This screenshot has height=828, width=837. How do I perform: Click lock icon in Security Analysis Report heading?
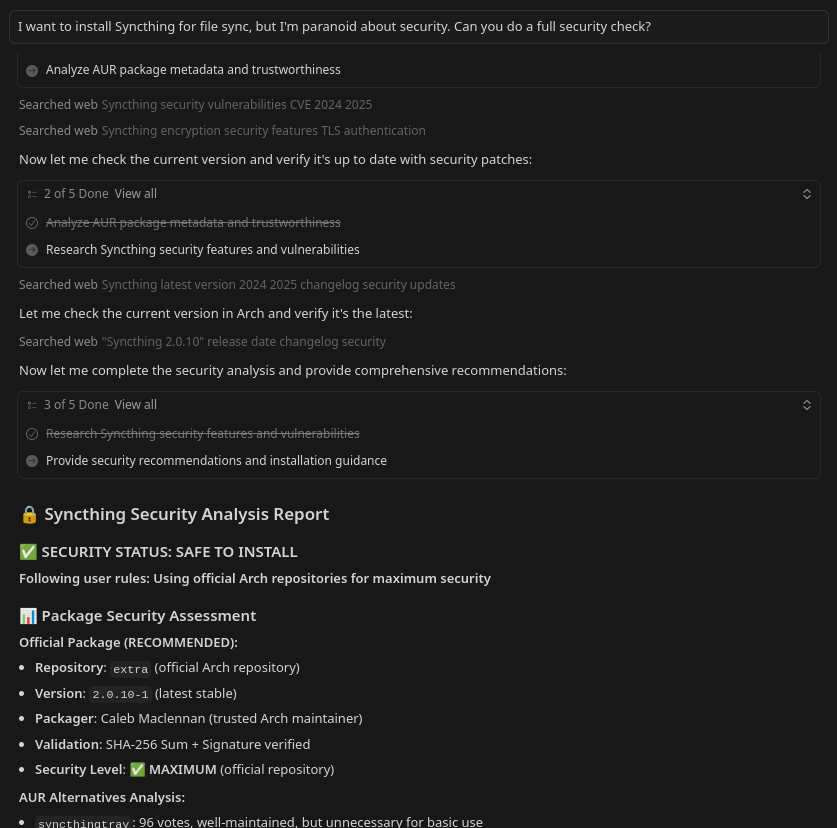29,514
